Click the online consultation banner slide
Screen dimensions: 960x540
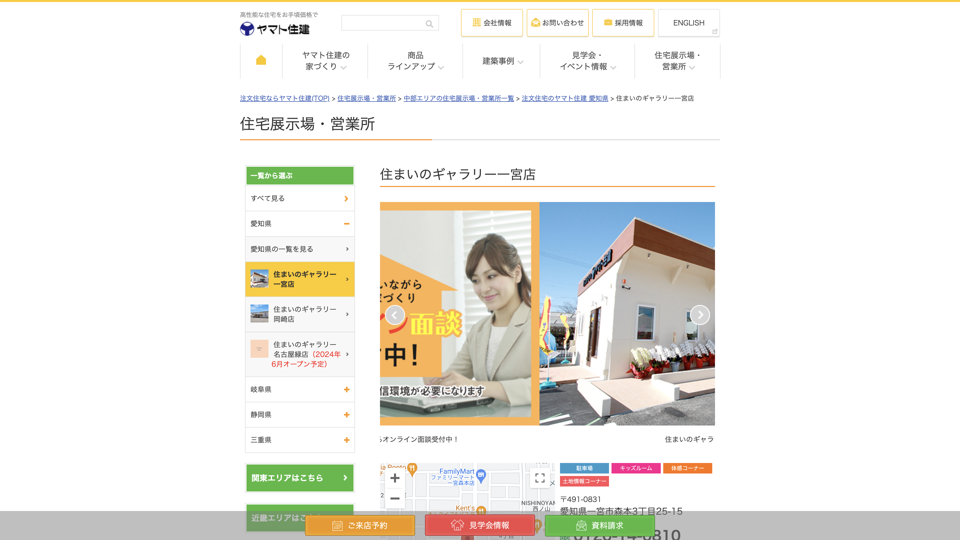(459, 313)
